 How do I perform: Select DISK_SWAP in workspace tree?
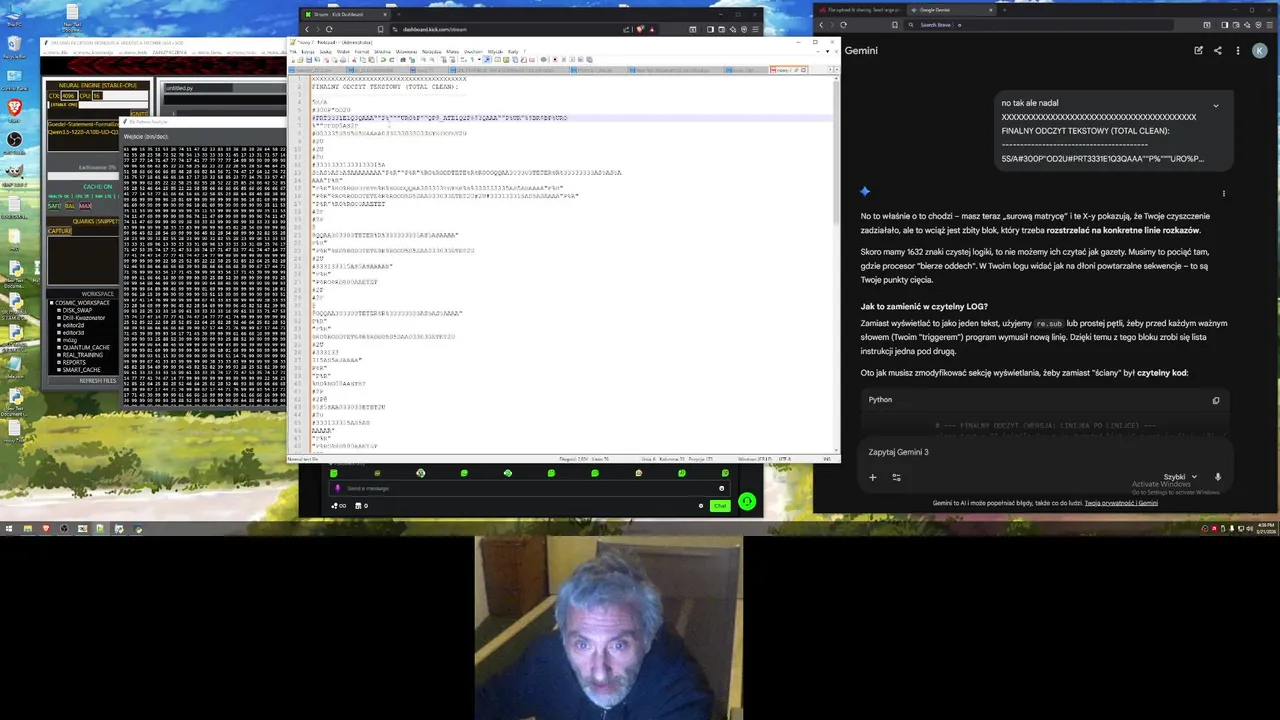click(76, 310)
